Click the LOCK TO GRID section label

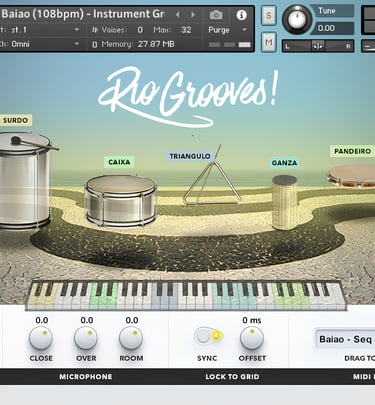pyautogui.click(x=232, y=377)
